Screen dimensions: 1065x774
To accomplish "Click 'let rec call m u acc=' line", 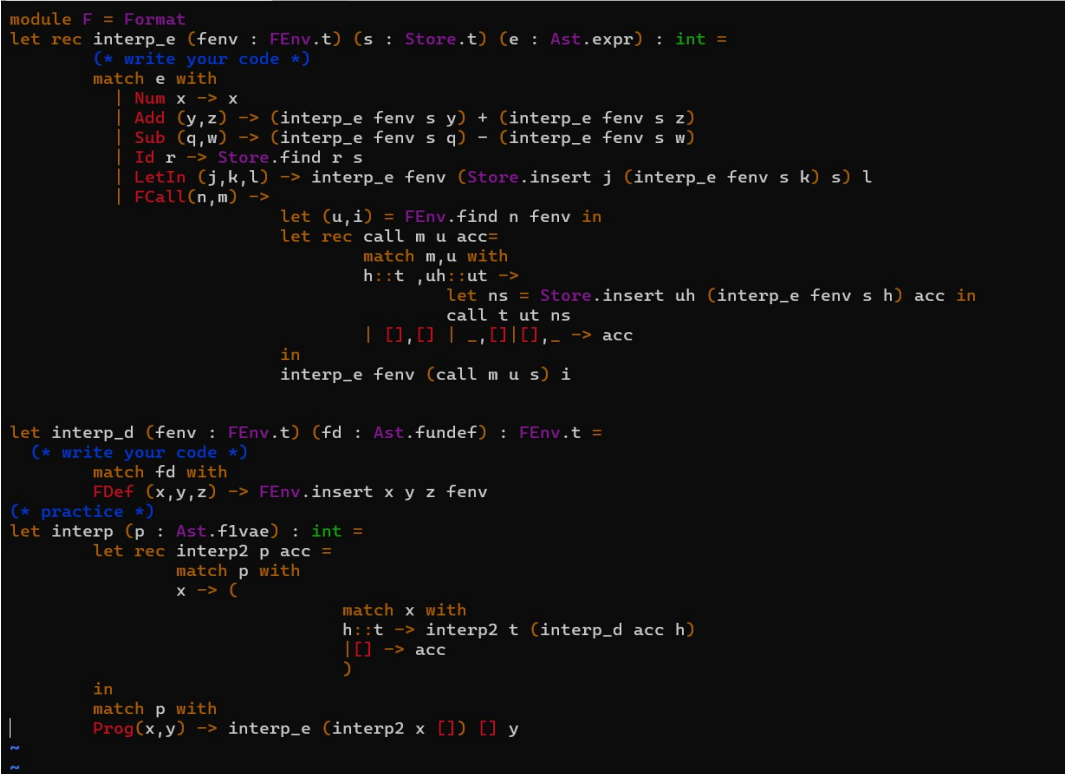I will coord(389,236).
